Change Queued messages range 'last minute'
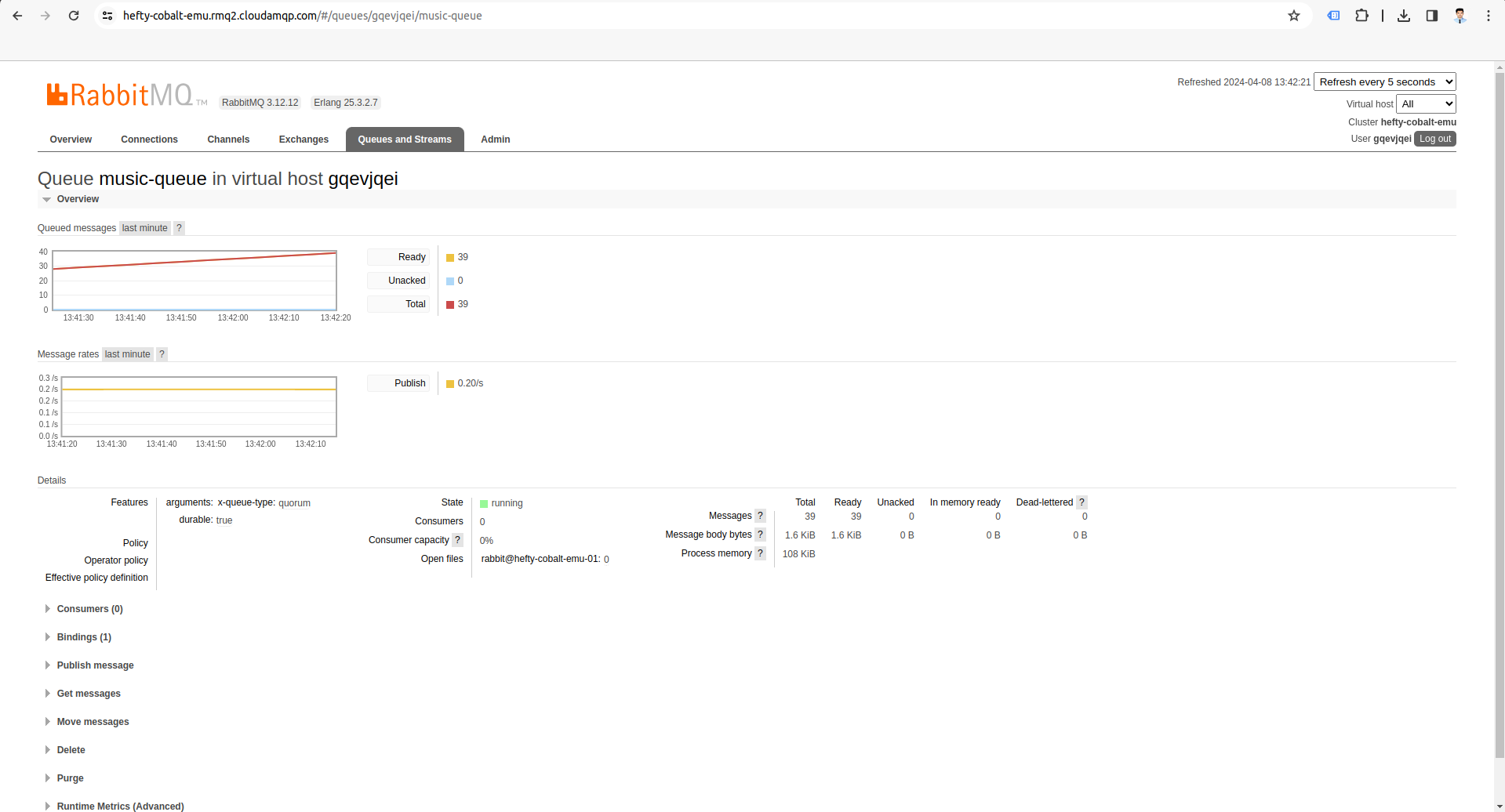The height and width of the screenshot is (812, 1505). [144, 228]
